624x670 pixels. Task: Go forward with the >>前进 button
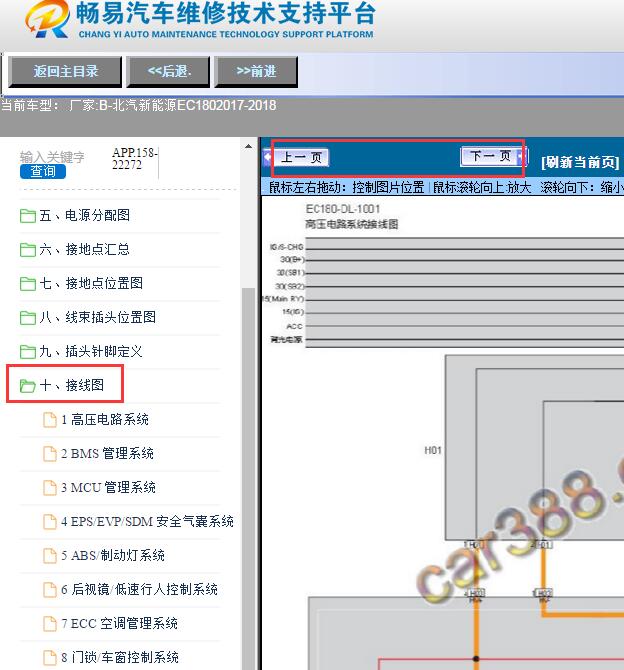(x=256, y=71)
